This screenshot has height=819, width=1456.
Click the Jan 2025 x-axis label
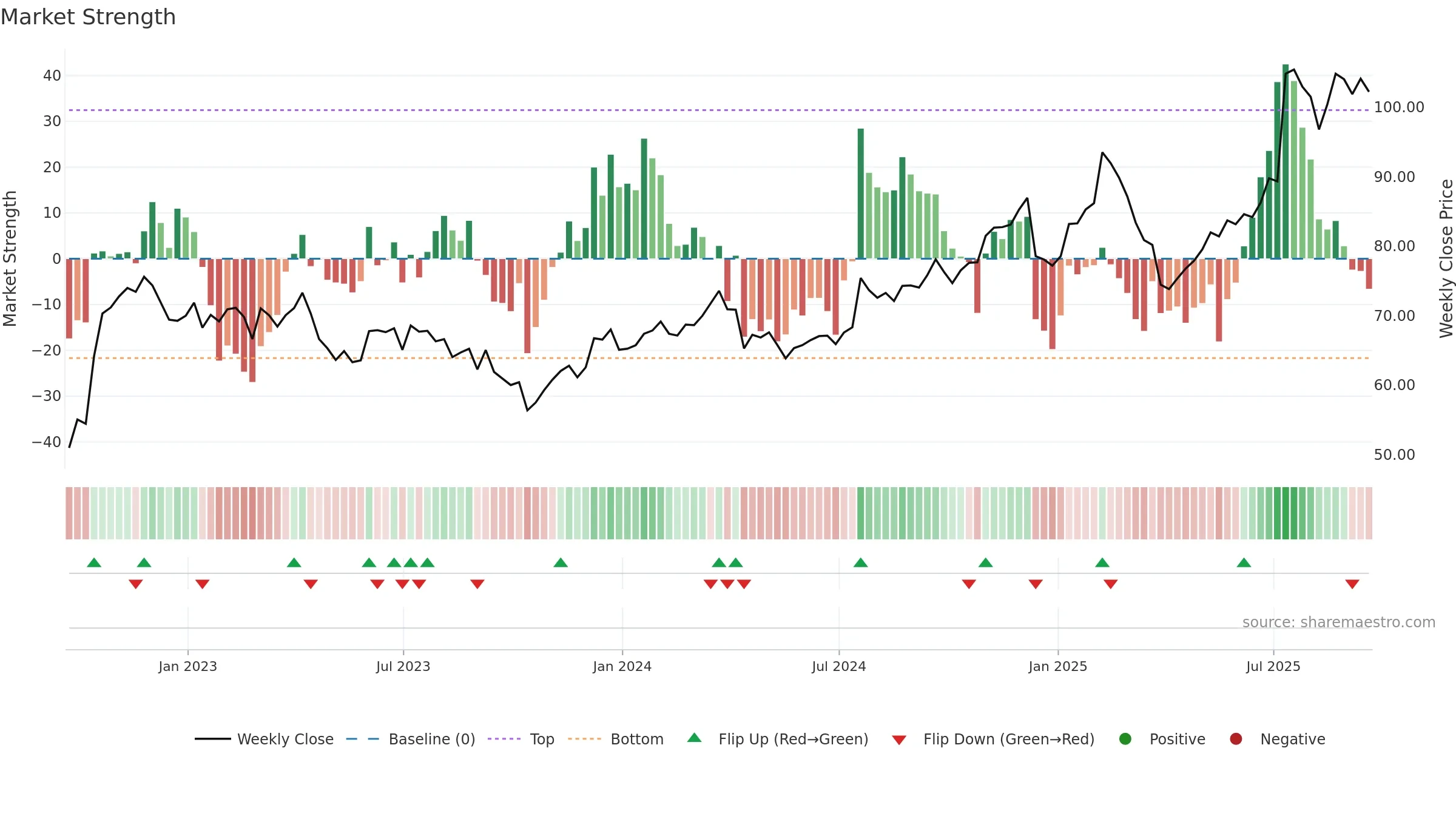tap(1057, 666)
